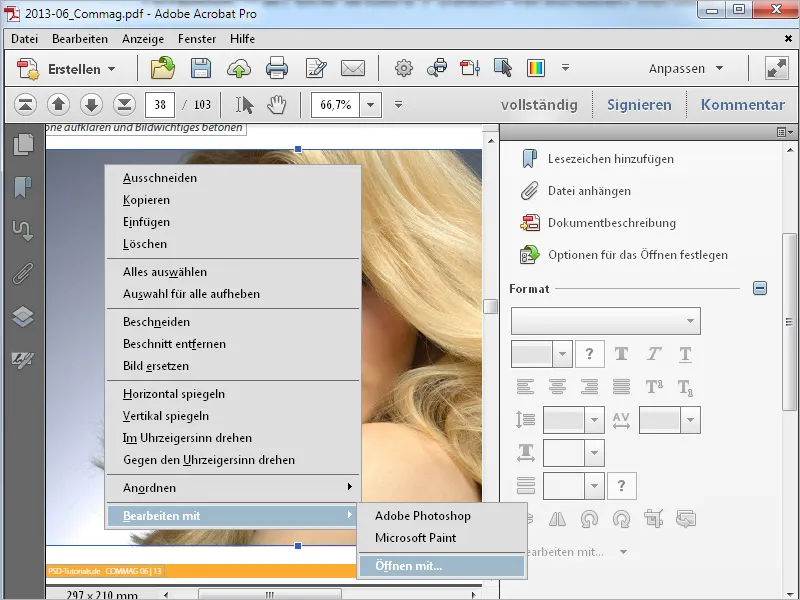Screen dimensions: 800x600
Task: Choose Kopieren from the context menu
Action: (233, 200)
